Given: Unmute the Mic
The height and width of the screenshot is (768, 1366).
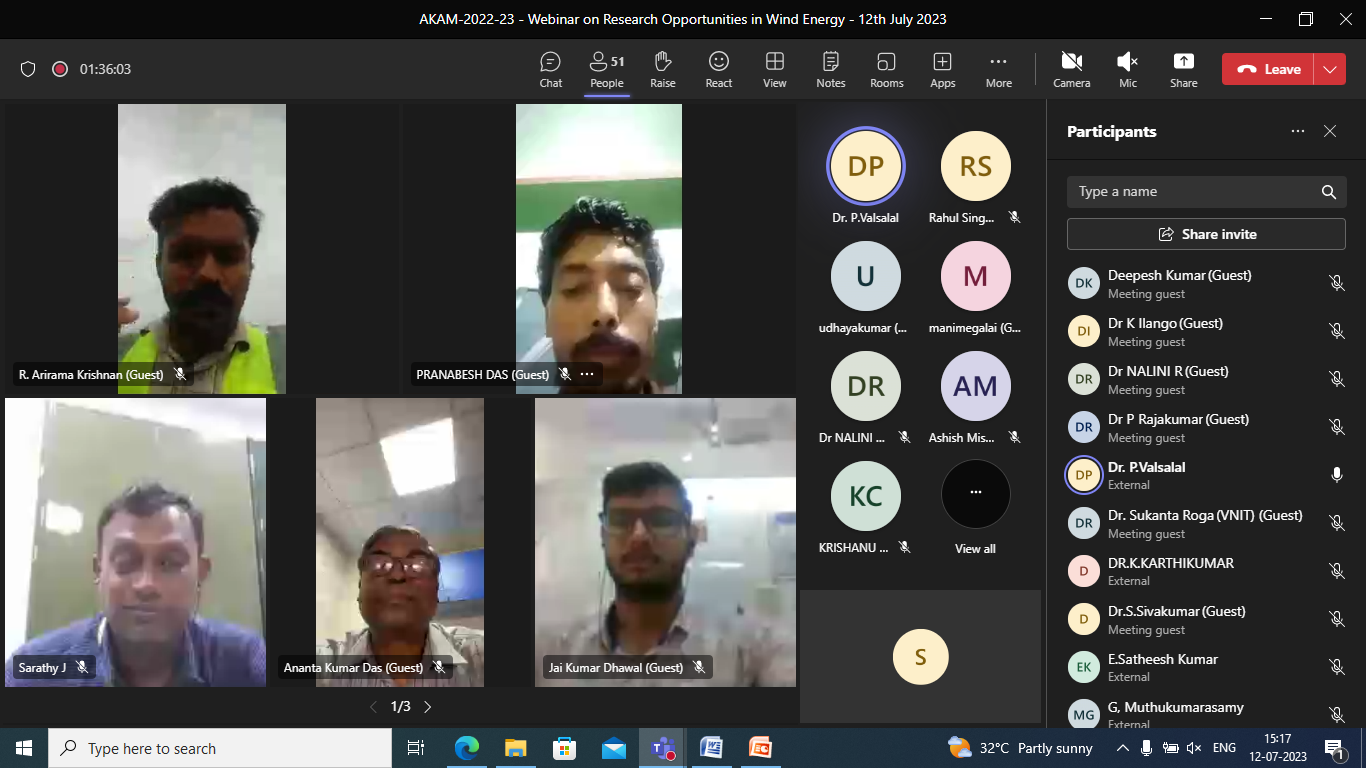Looking at the screenshot, I should coord(1127,70).
